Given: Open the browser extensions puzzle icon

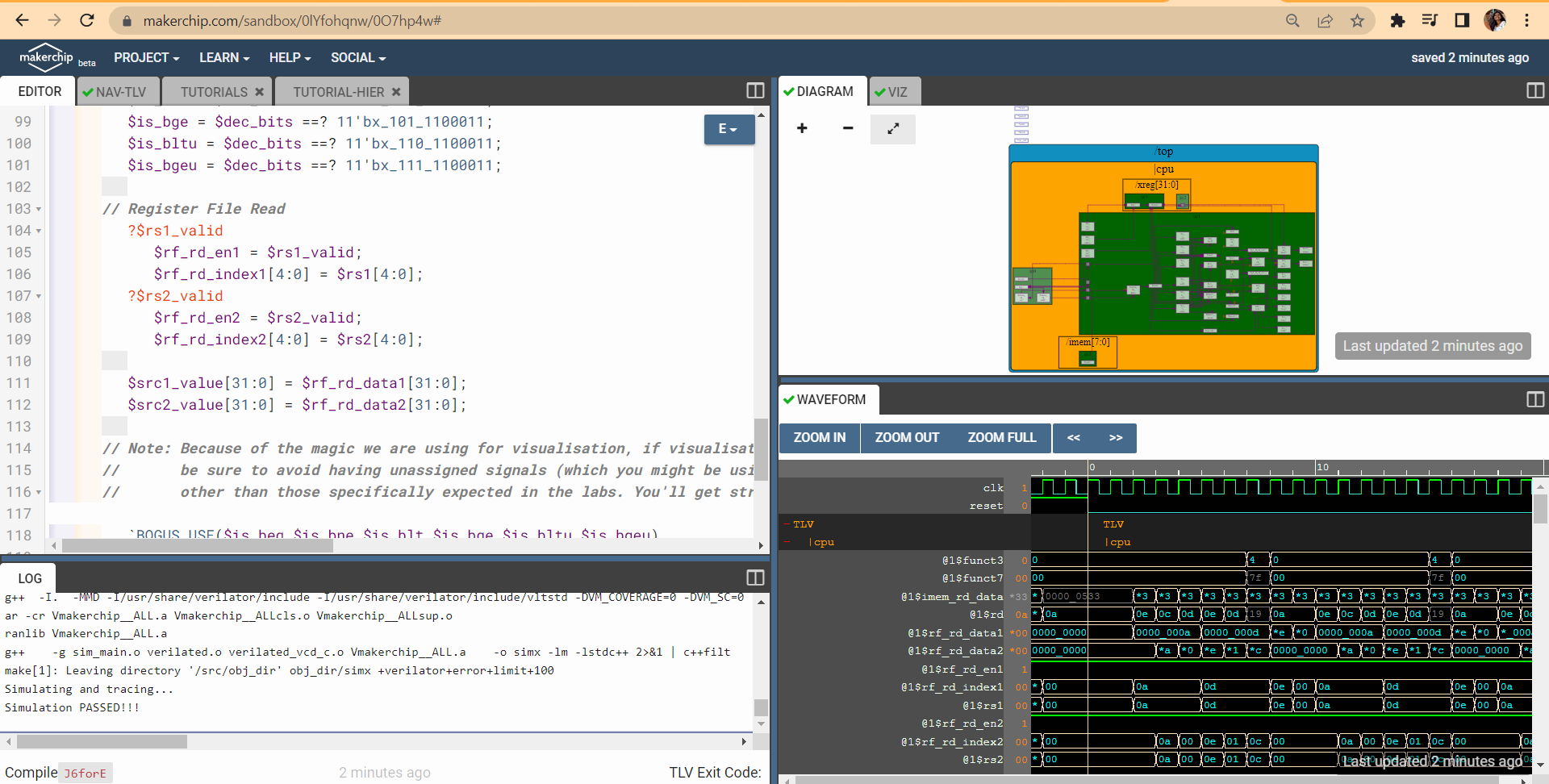Looking at the screenshot, I should coord(1398,20).
